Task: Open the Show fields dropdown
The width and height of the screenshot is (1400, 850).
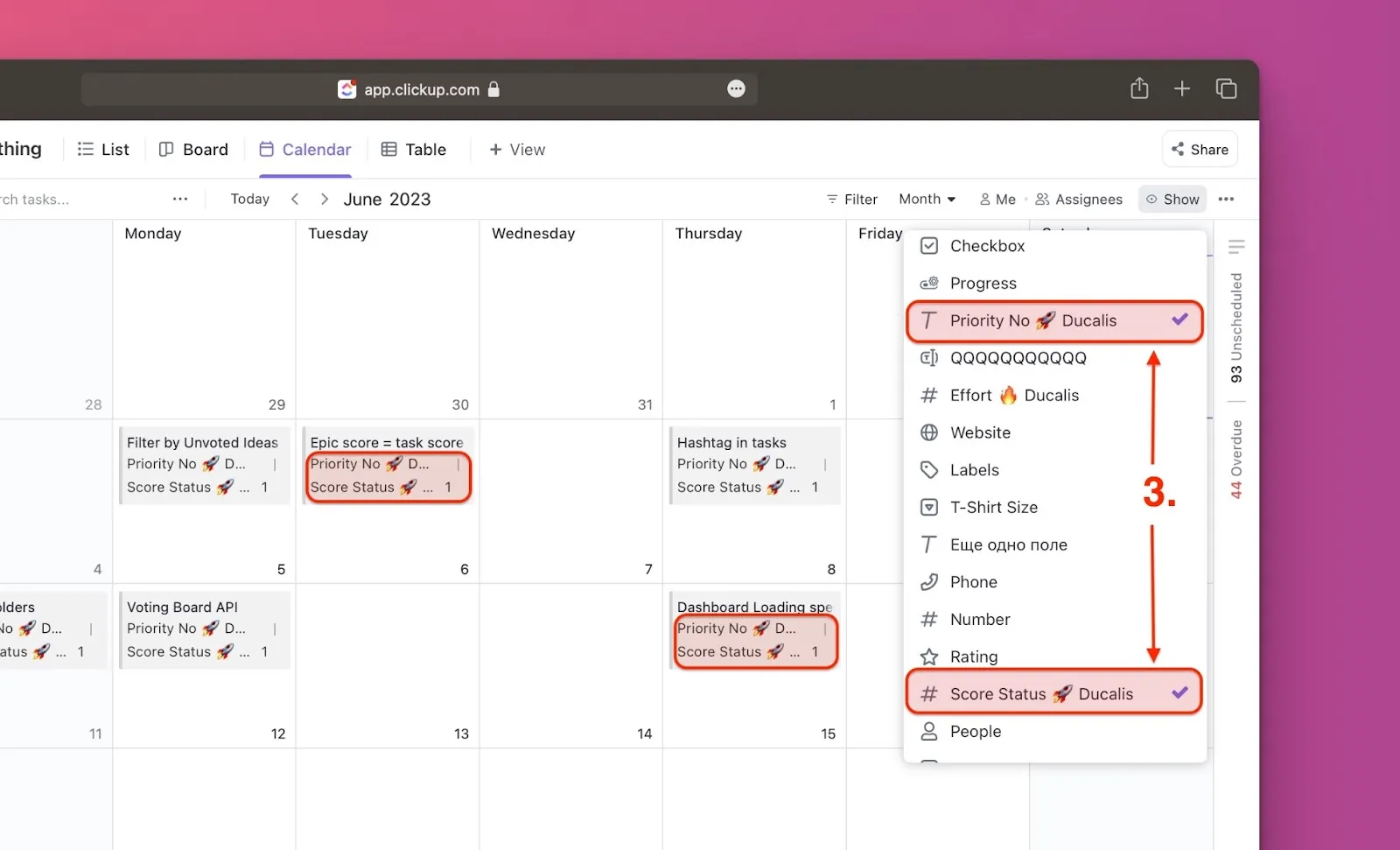Action: click(1172, 200)
